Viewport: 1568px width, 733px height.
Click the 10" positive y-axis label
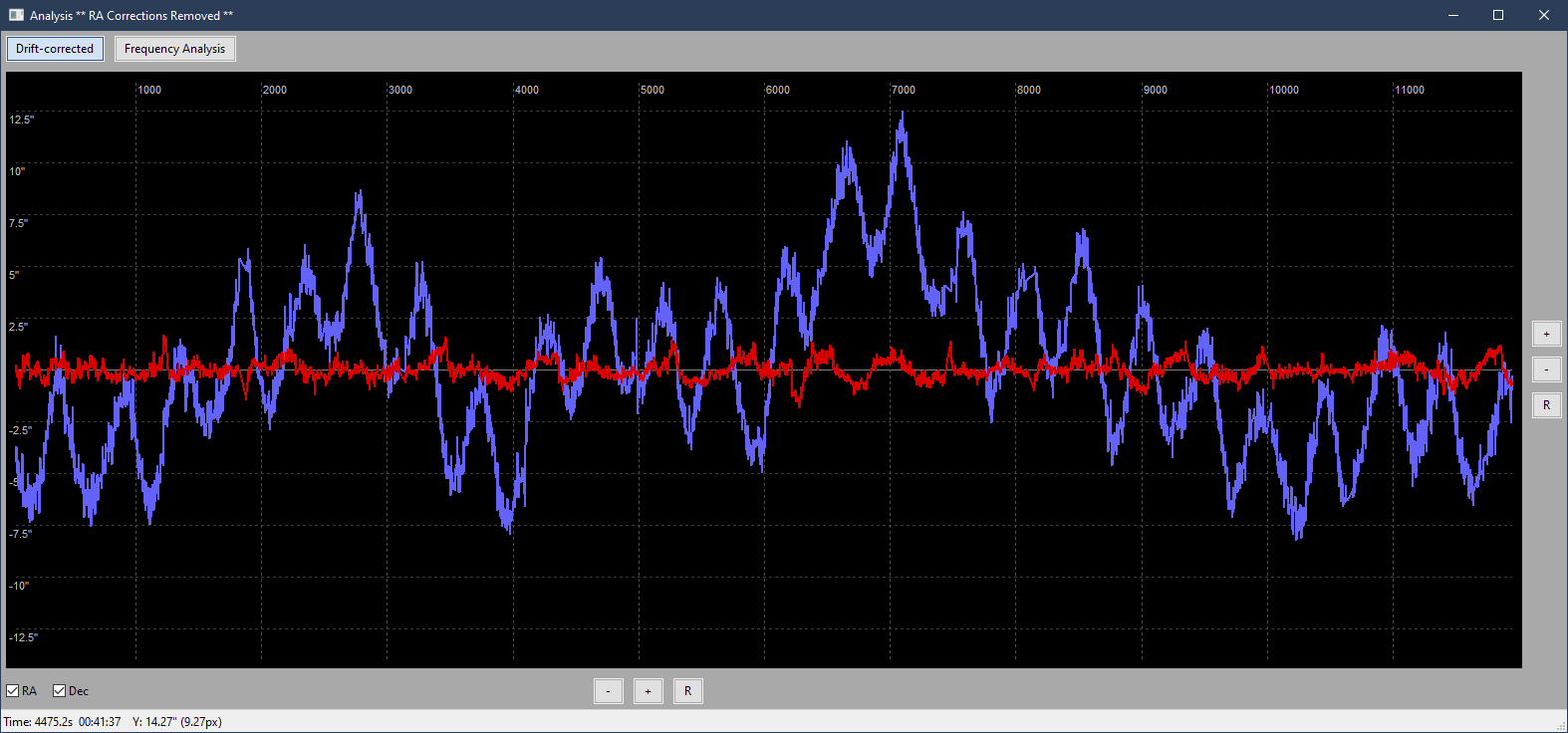[x=17, y=171]
